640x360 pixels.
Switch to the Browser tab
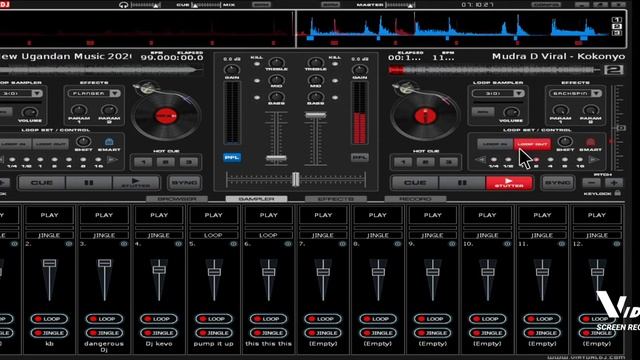click(177, 199)
